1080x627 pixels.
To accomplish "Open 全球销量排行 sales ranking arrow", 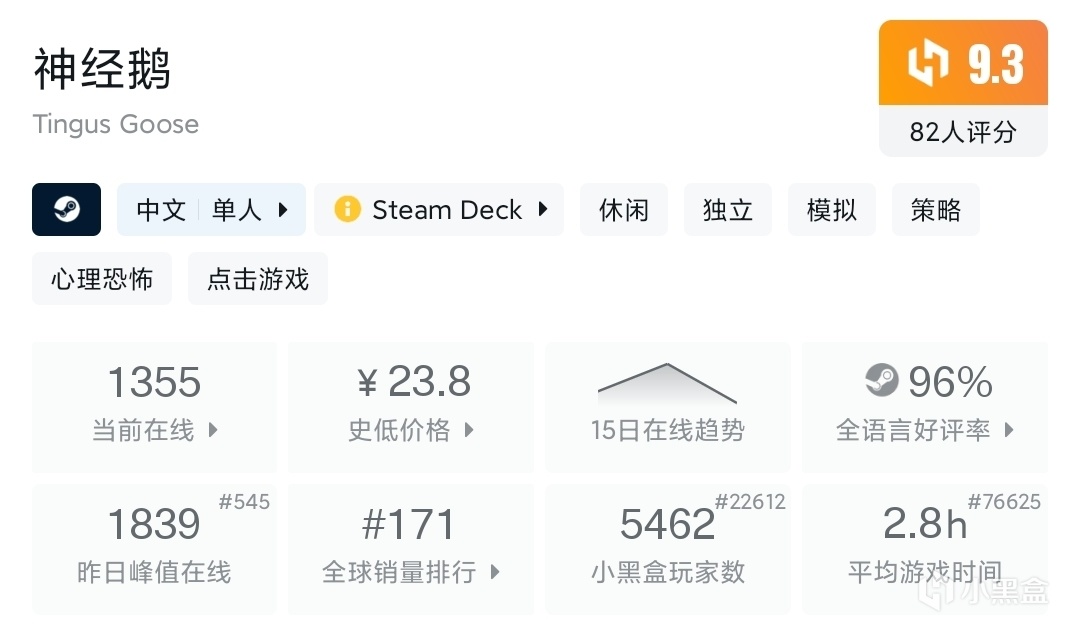I will [495, 572].
